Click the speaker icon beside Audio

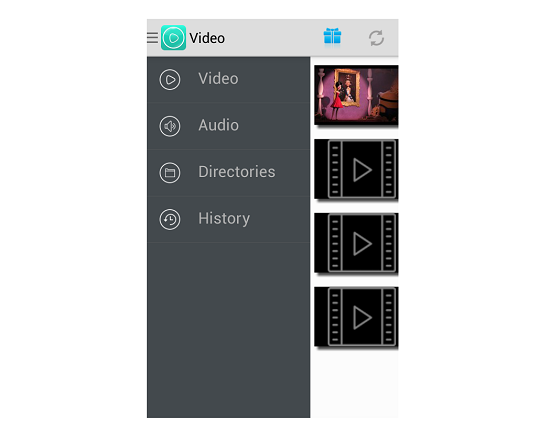point(170,126)
